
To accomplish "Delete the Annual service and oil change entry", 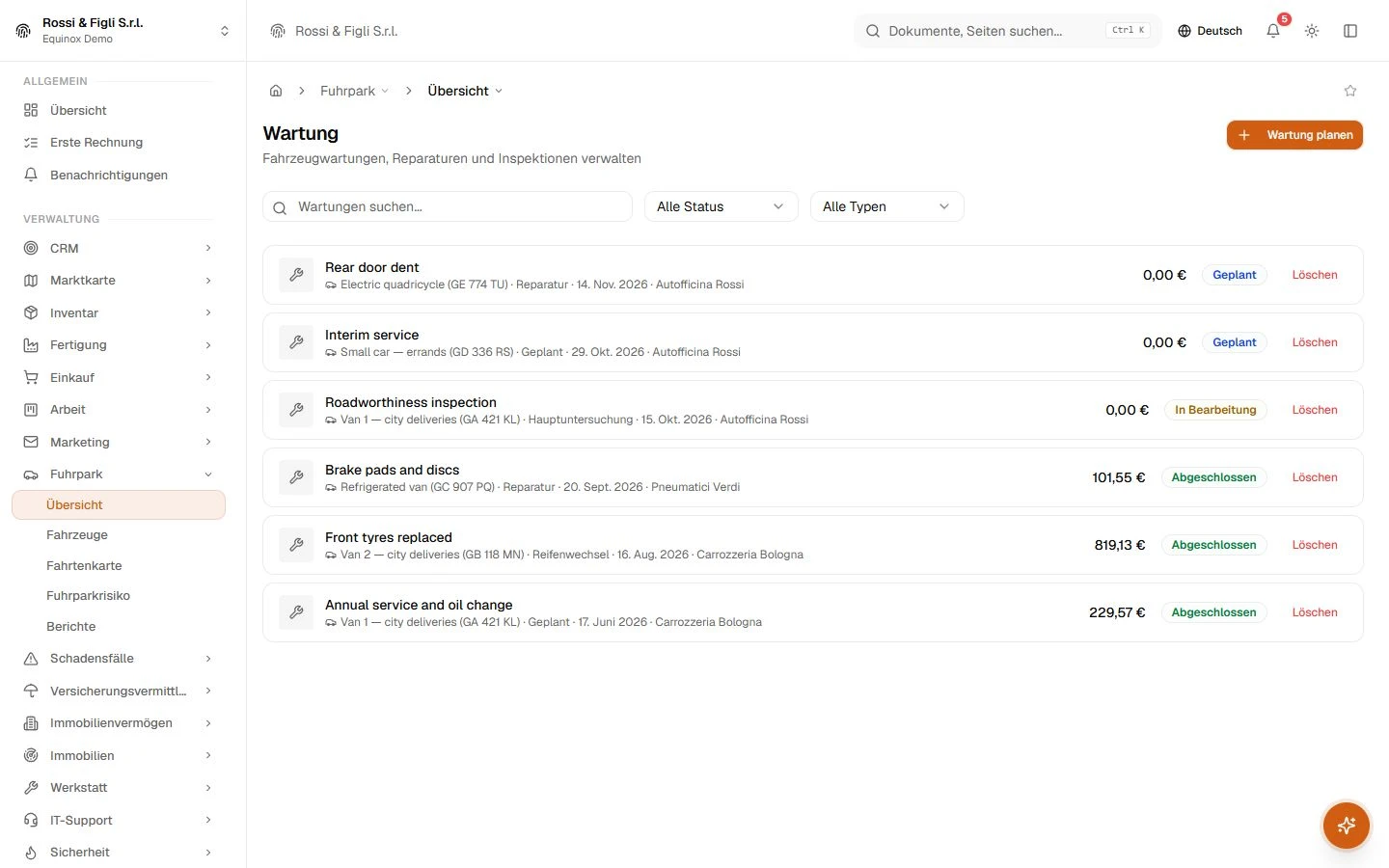I will pos(1315,612).
